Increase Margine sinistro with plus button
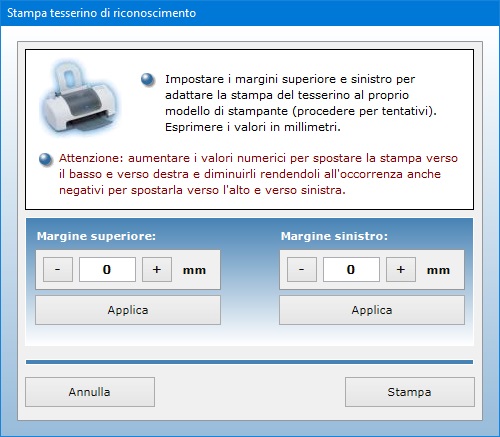This screenshot has height=437, width=500. 401,269
